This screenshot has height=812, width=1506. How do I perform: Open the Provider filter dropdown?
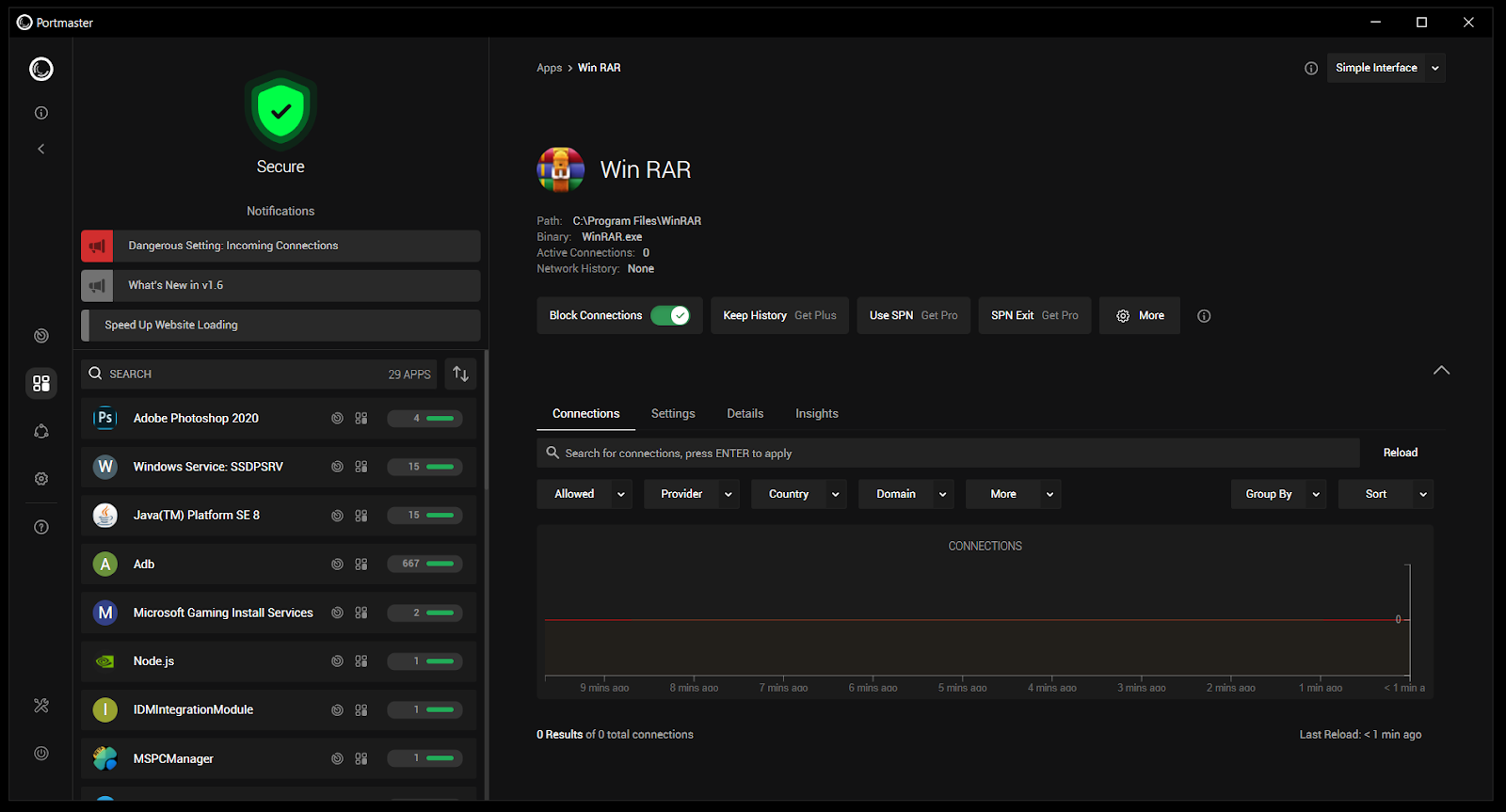(692, 494)
